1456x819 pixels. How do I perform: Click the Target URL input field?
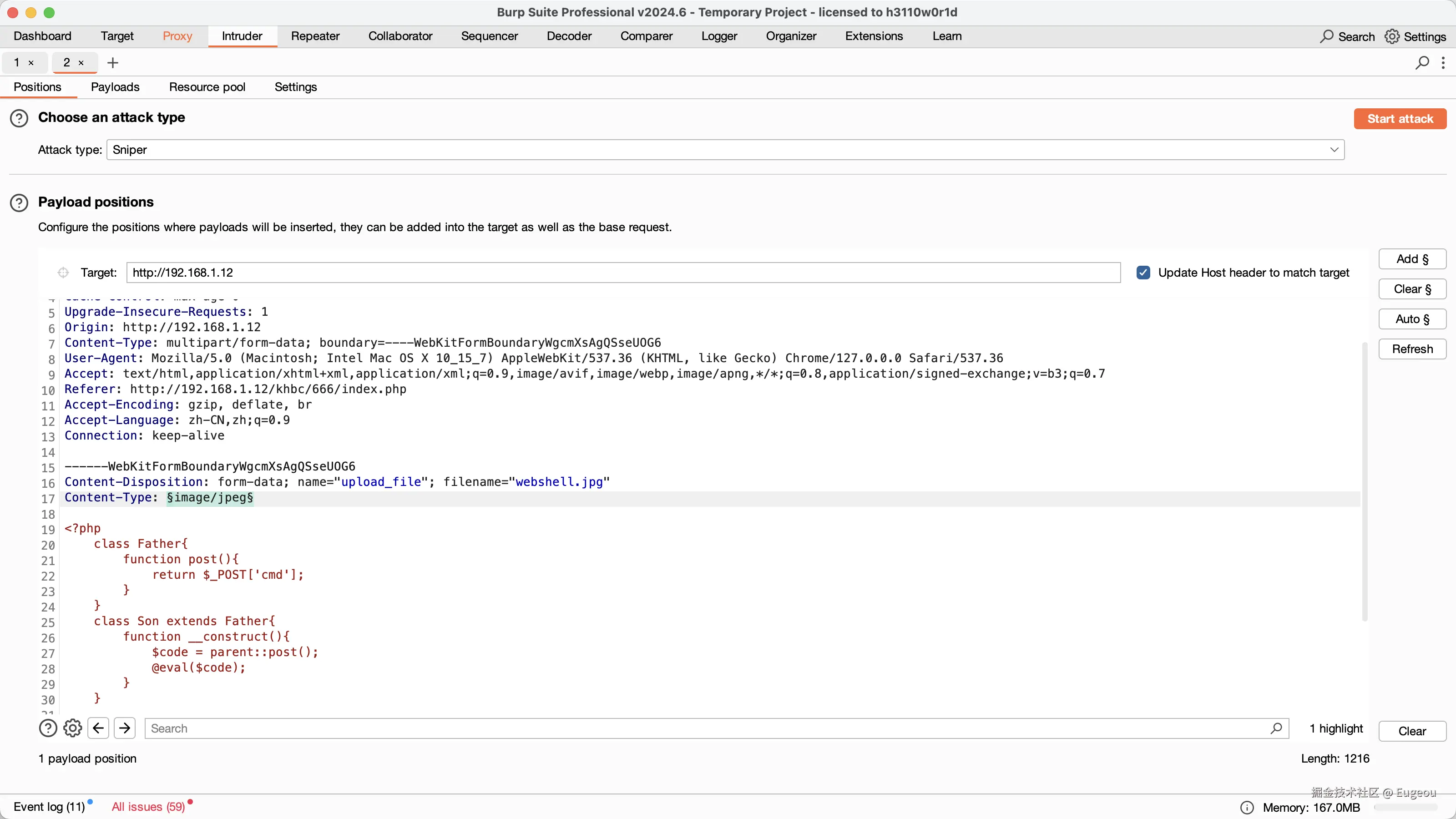tap(622, 273)
